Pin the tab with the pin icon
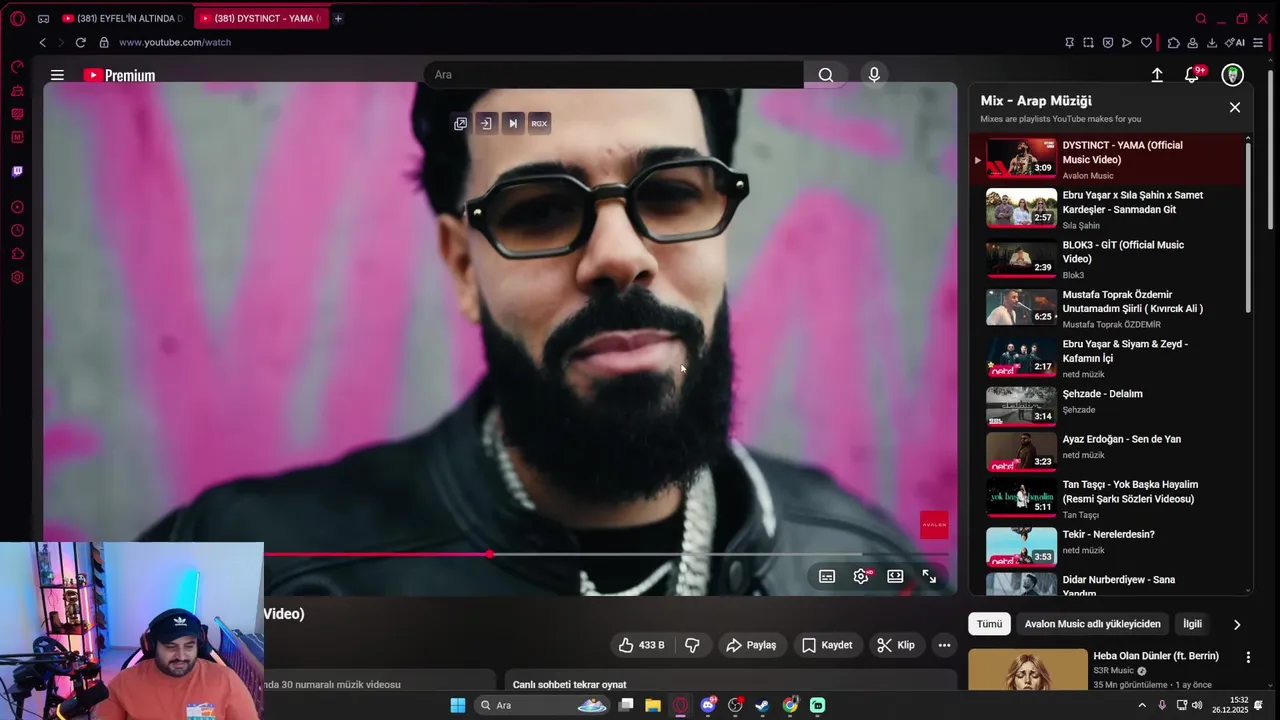The width and height of the screenshot is (1280, 720). pos(1069,43)
